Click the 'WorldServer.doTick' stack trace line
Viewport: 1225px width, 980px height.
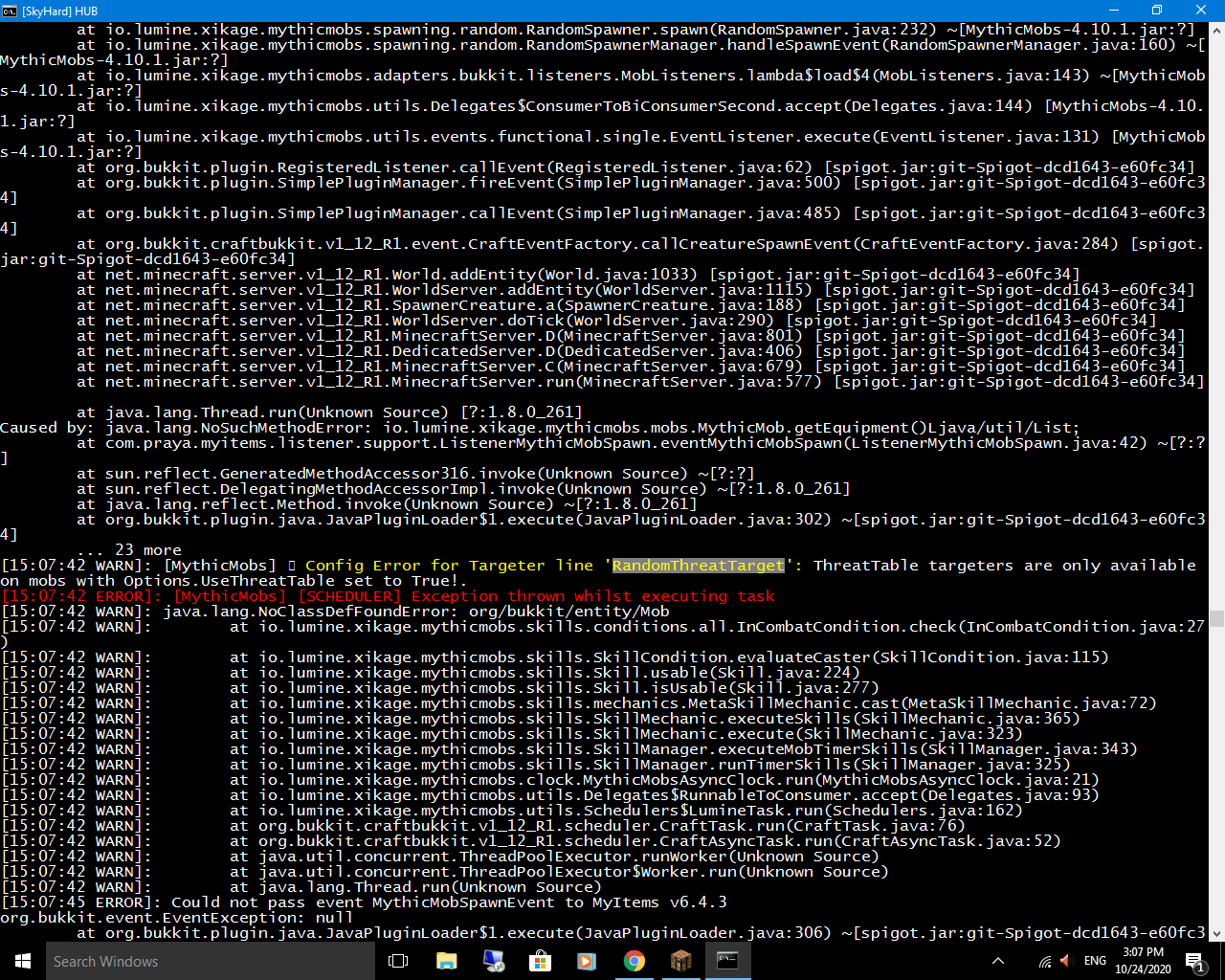click(x=616, y=321)
